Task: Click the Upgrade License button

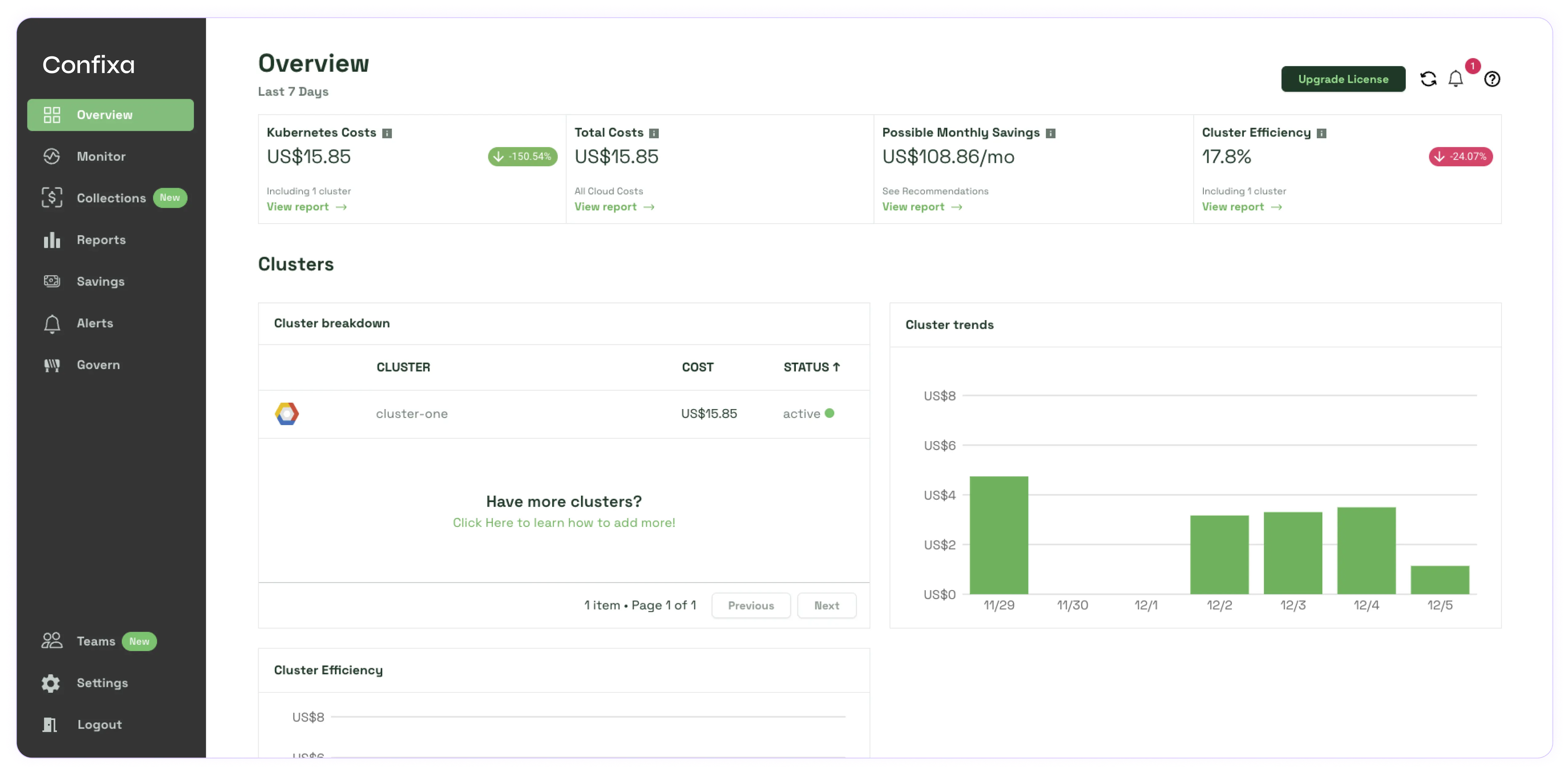Action: pos(1343,79)
